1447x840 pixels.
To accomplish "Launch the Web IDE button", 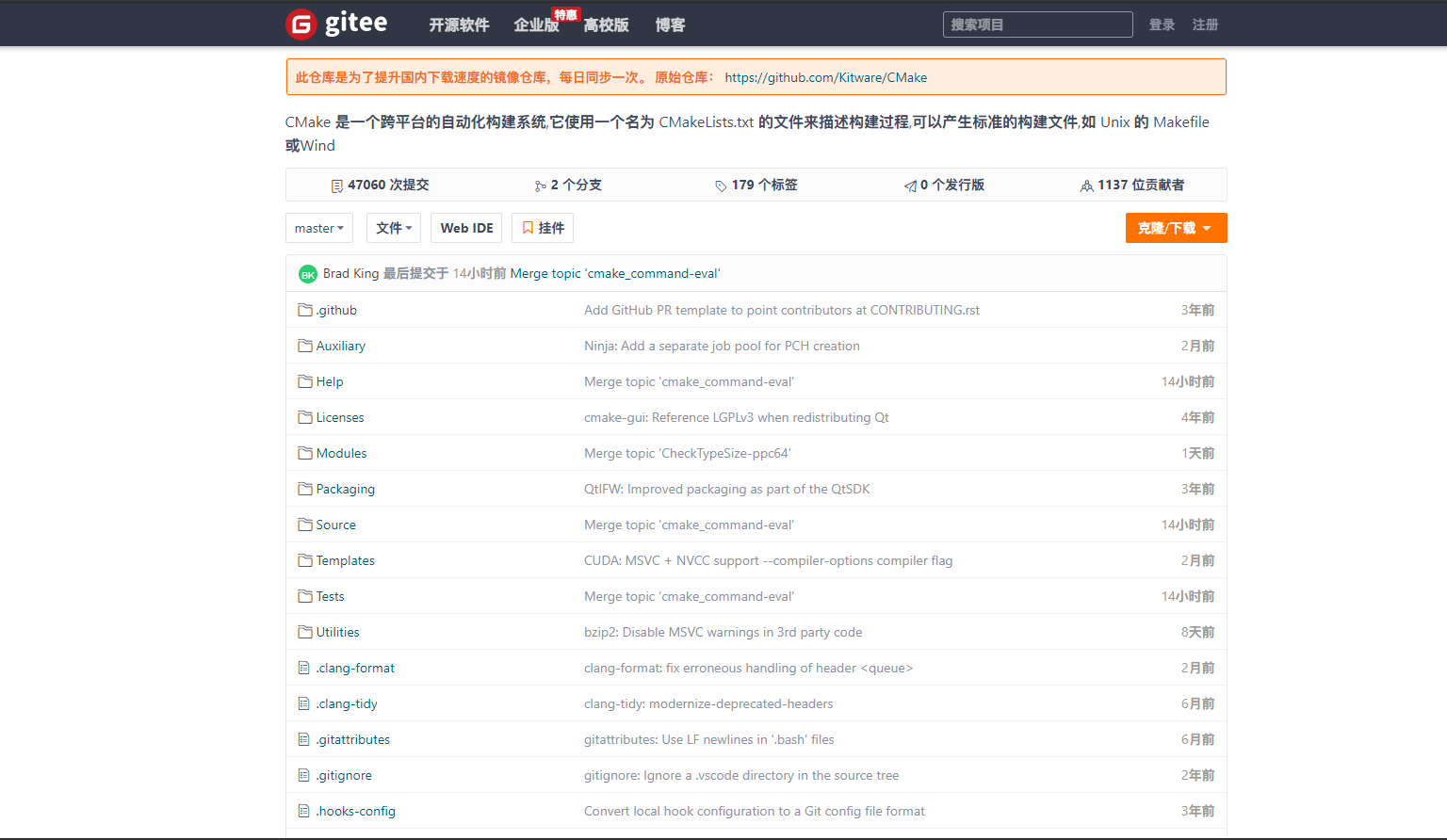I will tap(465, 227).
